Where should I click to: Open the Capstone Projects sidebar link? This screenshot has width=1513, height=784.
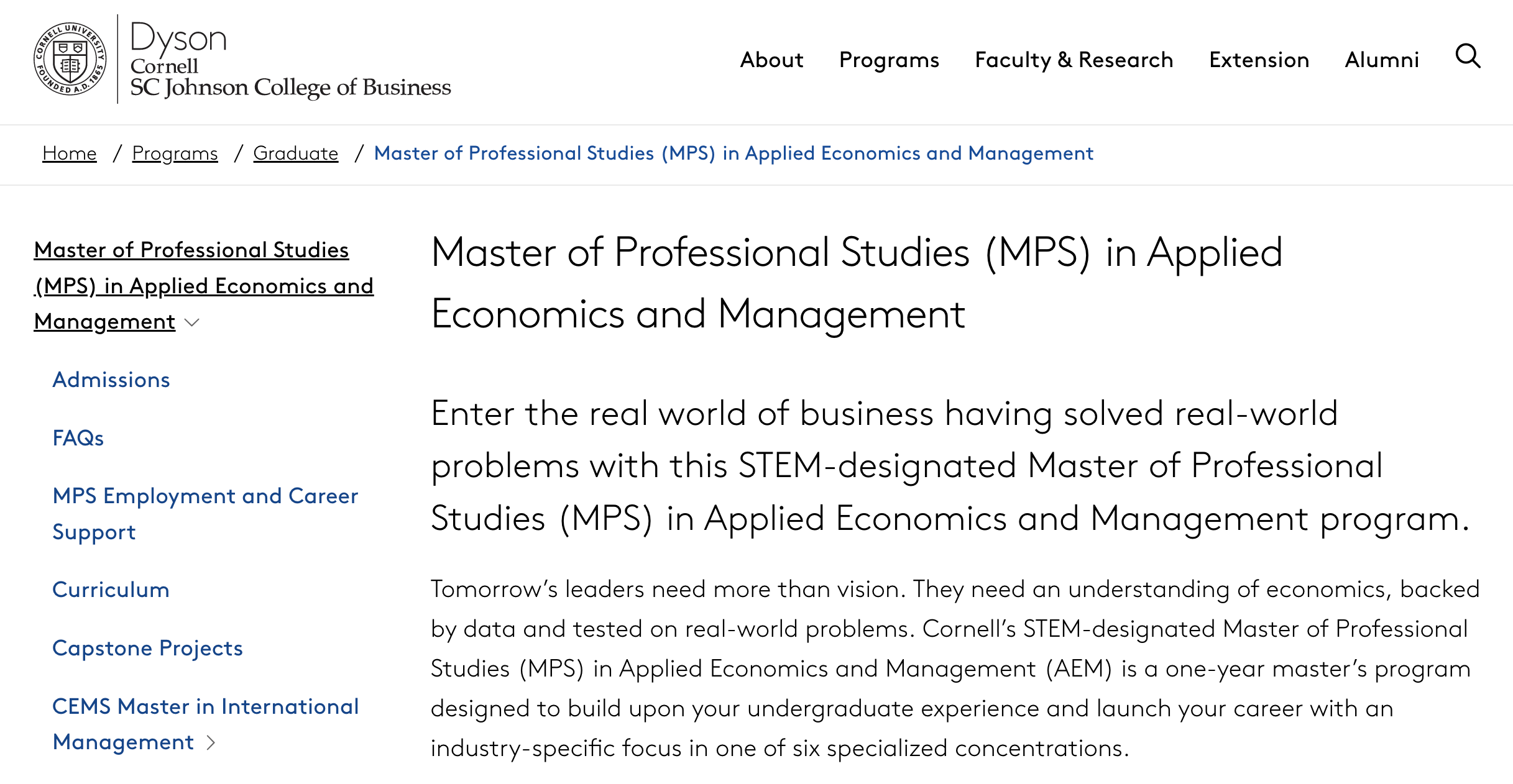pyautogui.click(x=147, y=648)
